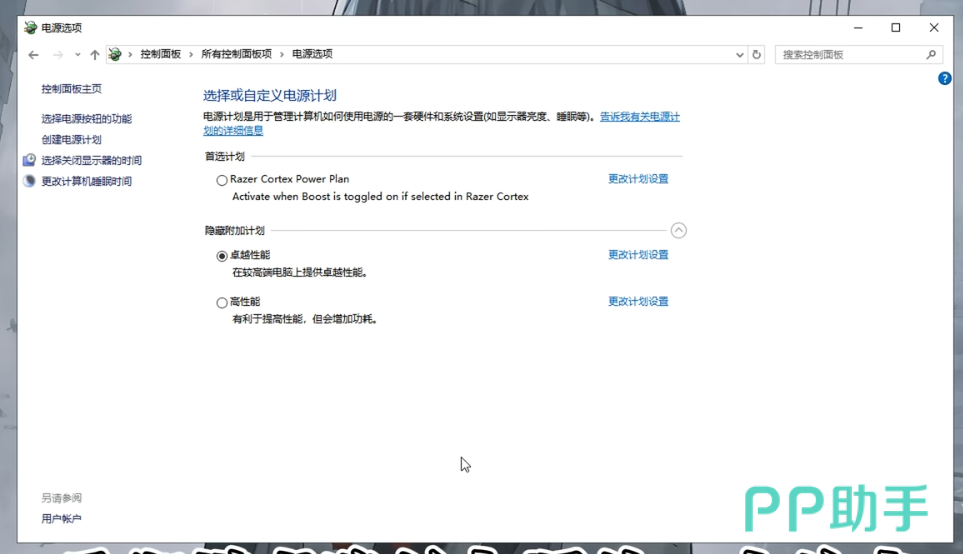Go up one level with the up arrow

[95, 55]
